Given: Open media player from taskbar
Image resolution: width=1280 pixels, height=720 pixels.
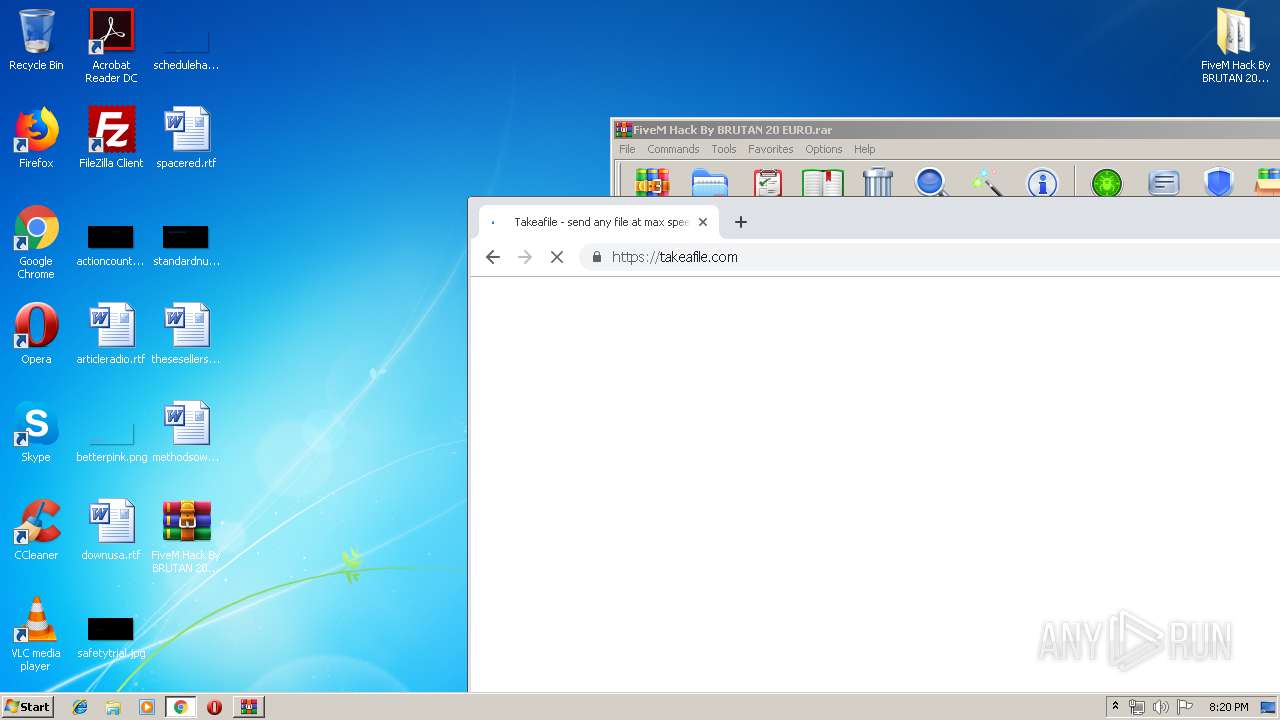Looking at the screenshot, I should coord(147,707).
